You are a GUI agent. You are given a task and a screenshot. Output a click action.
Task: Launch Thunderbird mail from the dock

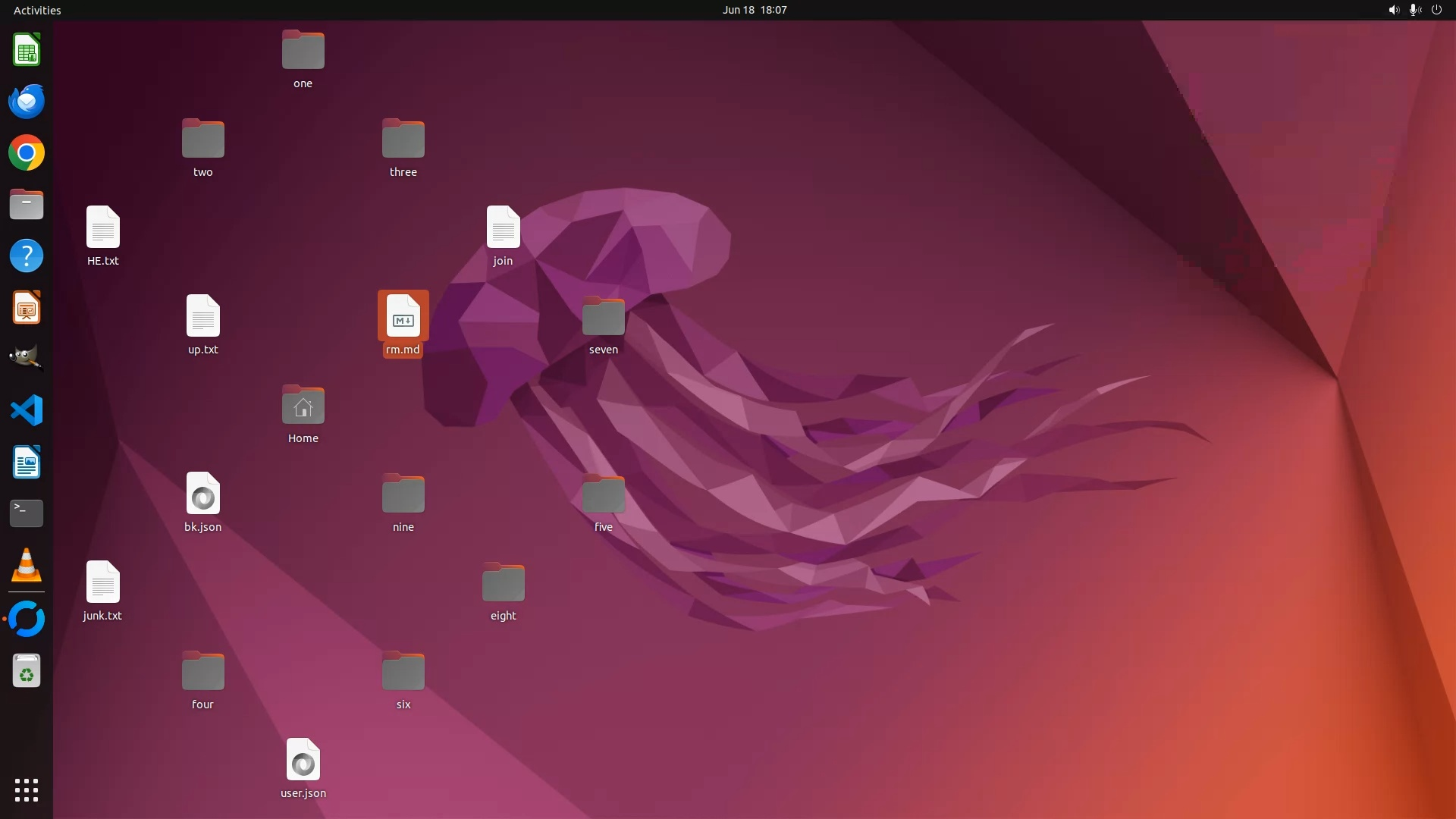[27, 102]
